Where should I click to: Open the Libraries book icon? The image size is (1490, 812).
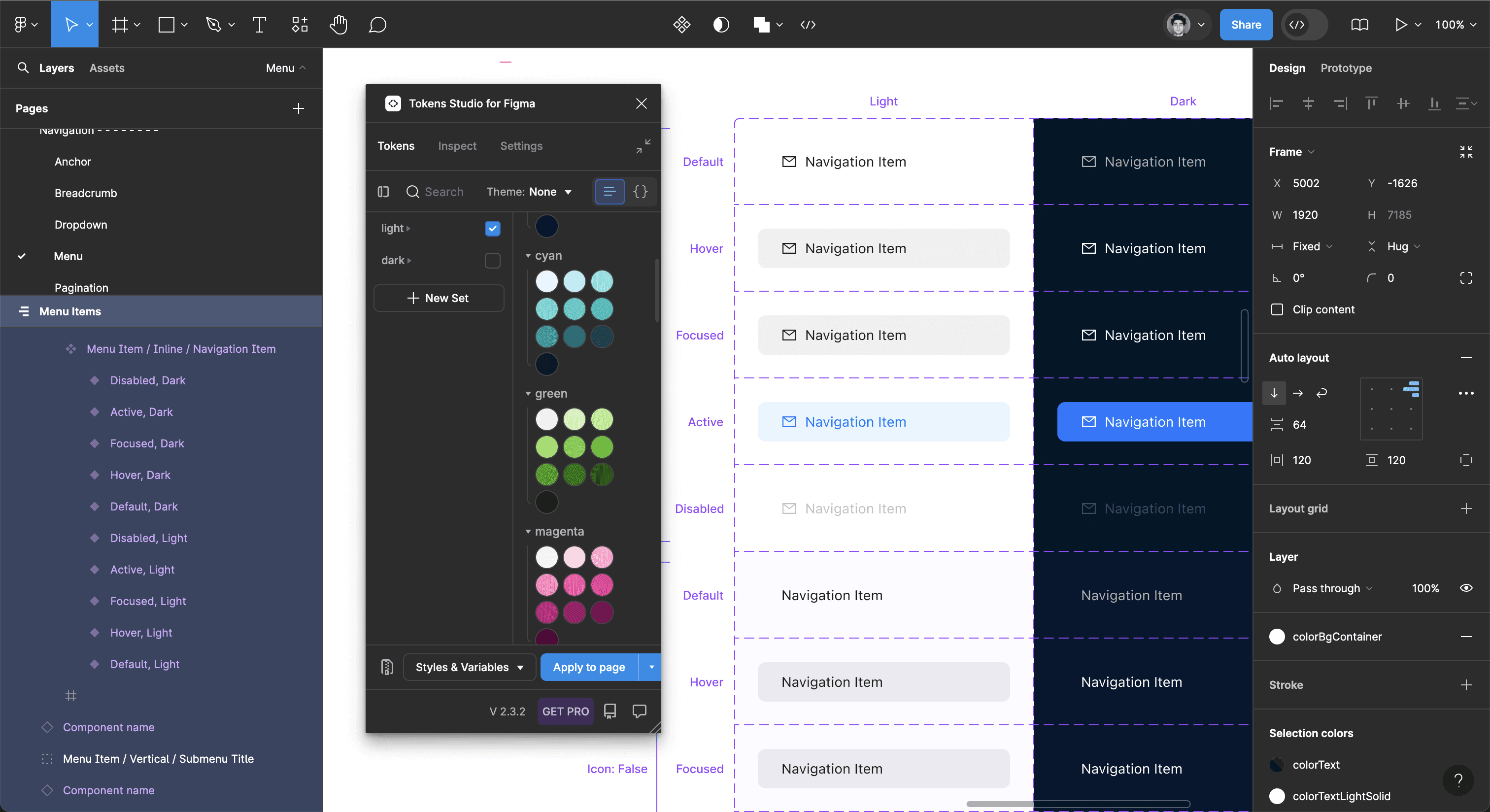[x=1359, y=24]
